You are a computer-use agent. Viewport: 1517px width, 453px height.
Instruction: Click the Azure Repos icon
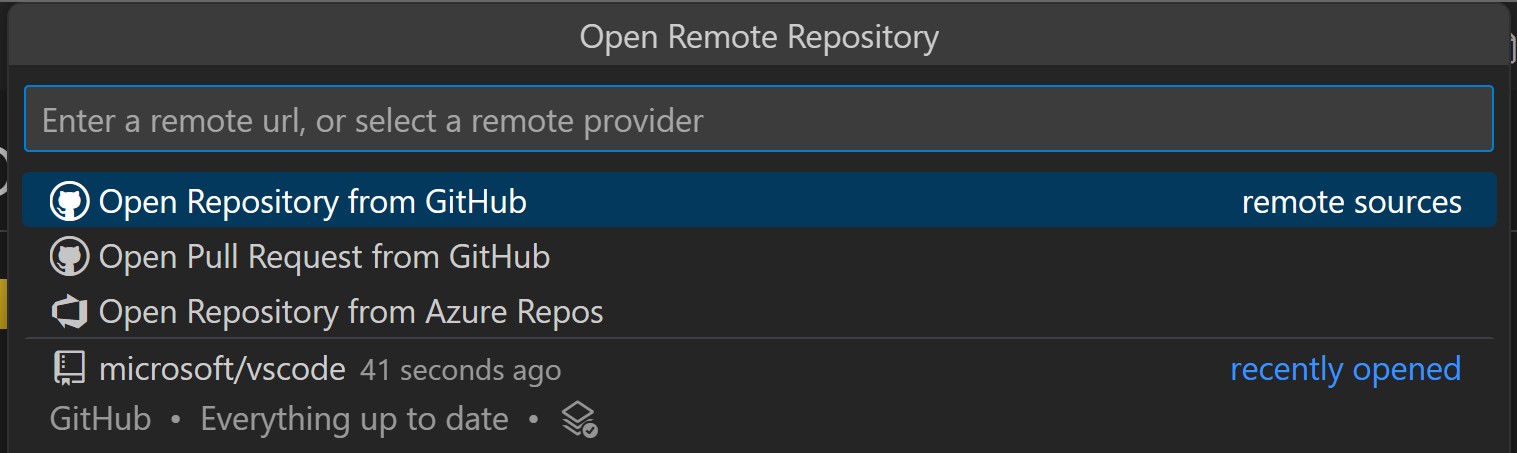point(69,313)
